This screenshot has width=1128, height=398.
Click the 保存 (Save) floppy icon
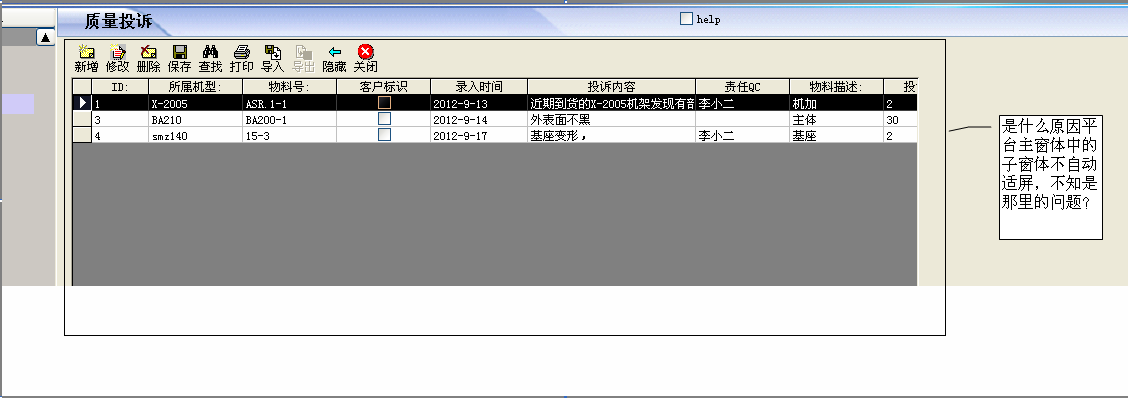coord(180,52)
